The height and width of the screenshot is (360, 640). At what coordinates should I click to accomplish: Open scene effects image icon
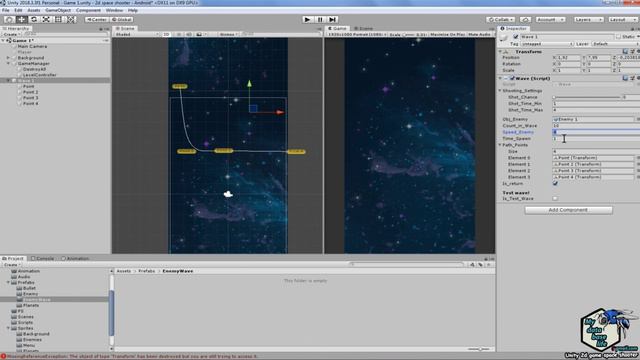[199, 34]
